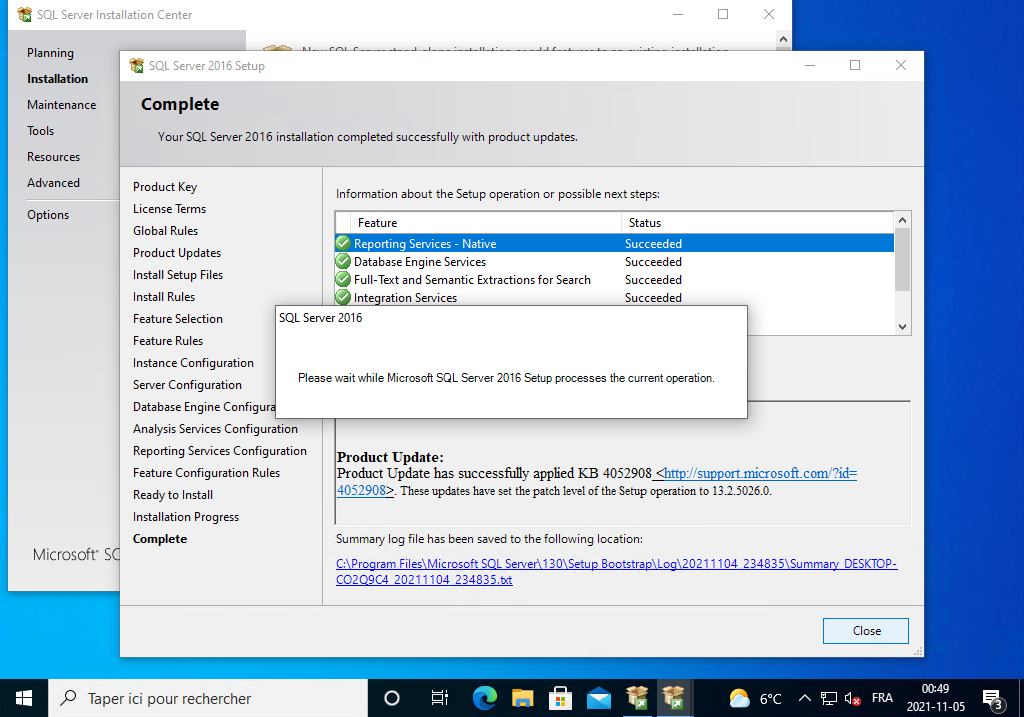The image size is (1024, 717).
Task: Open the Summary log file link
Action: pyautogui.click(x=616, y=571)
